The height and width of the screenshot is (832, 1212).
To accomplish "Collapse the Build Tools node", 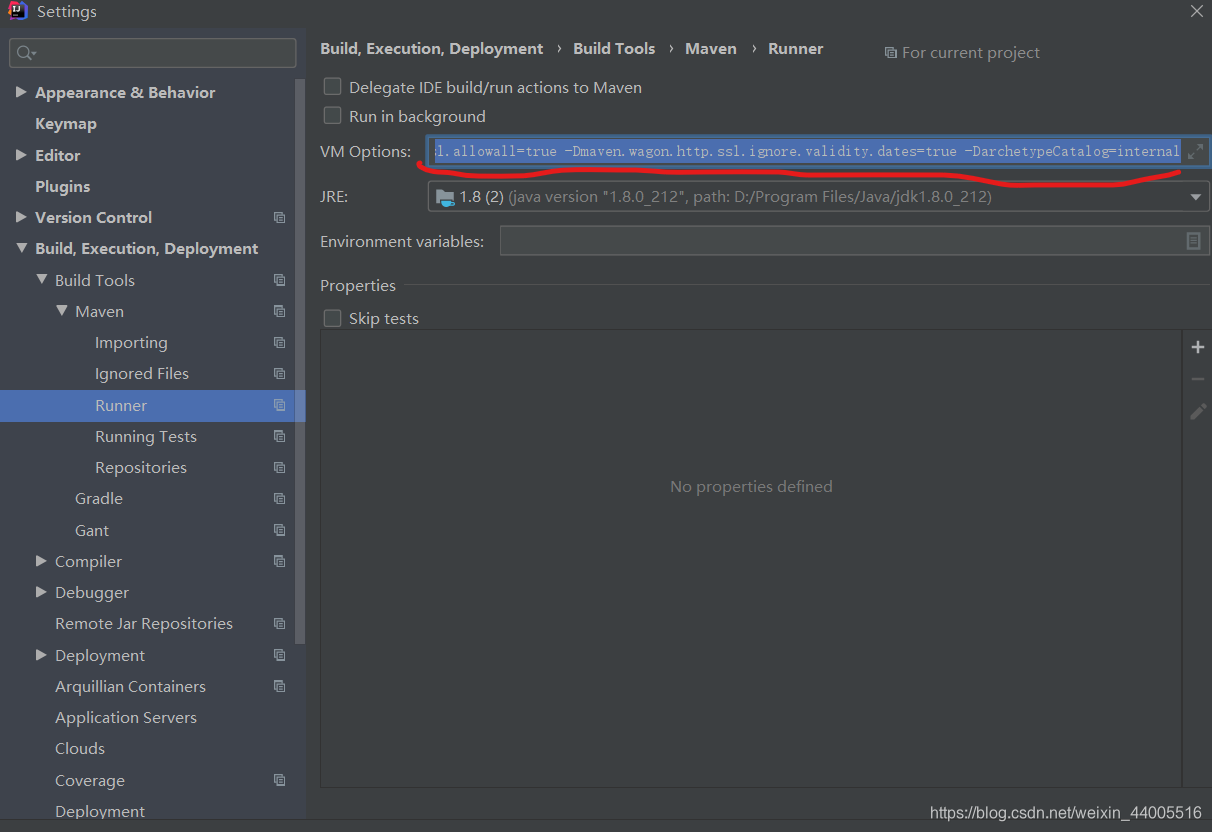I will coord(41,280).
